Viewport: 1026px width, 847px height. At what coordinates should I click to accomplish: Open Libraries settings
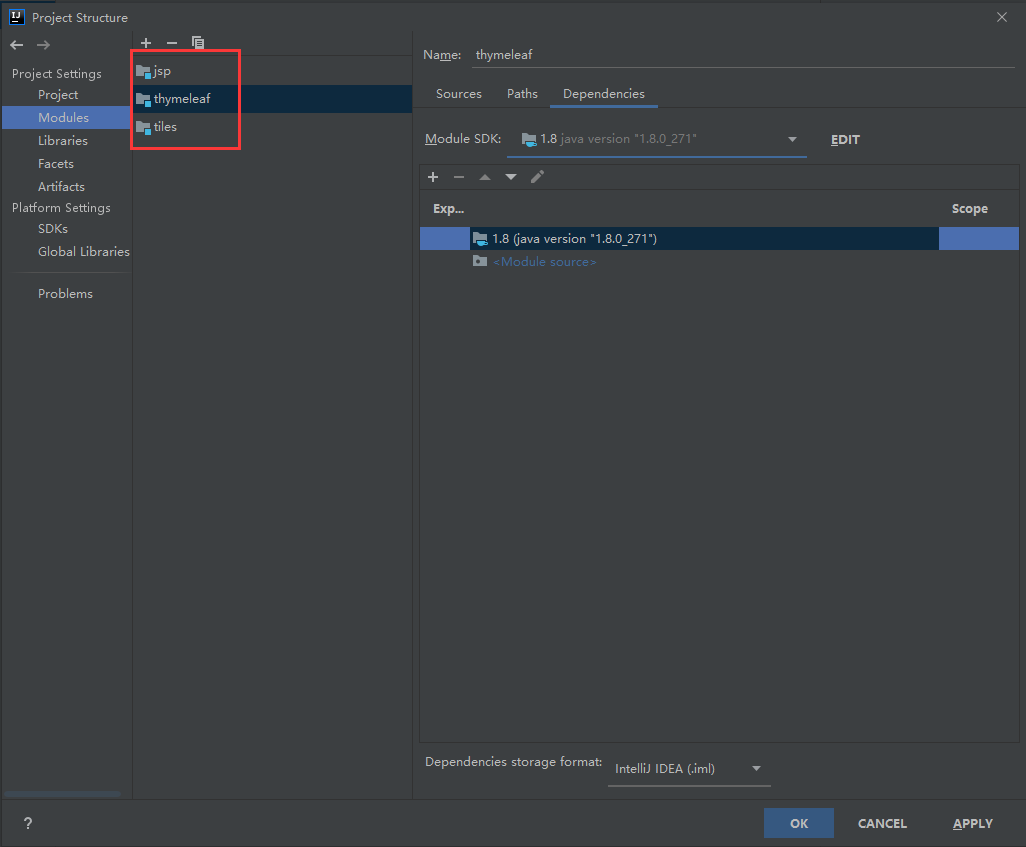pos(63,141)
